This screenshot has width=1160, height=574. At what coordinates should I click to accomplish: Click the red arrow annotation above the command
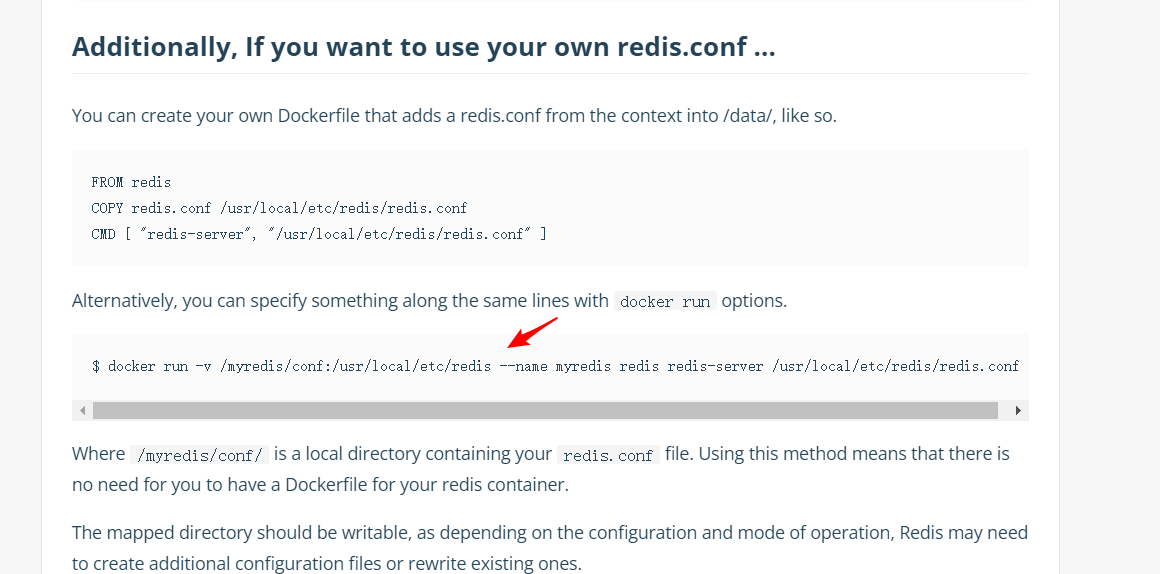[x=531, y=333]
